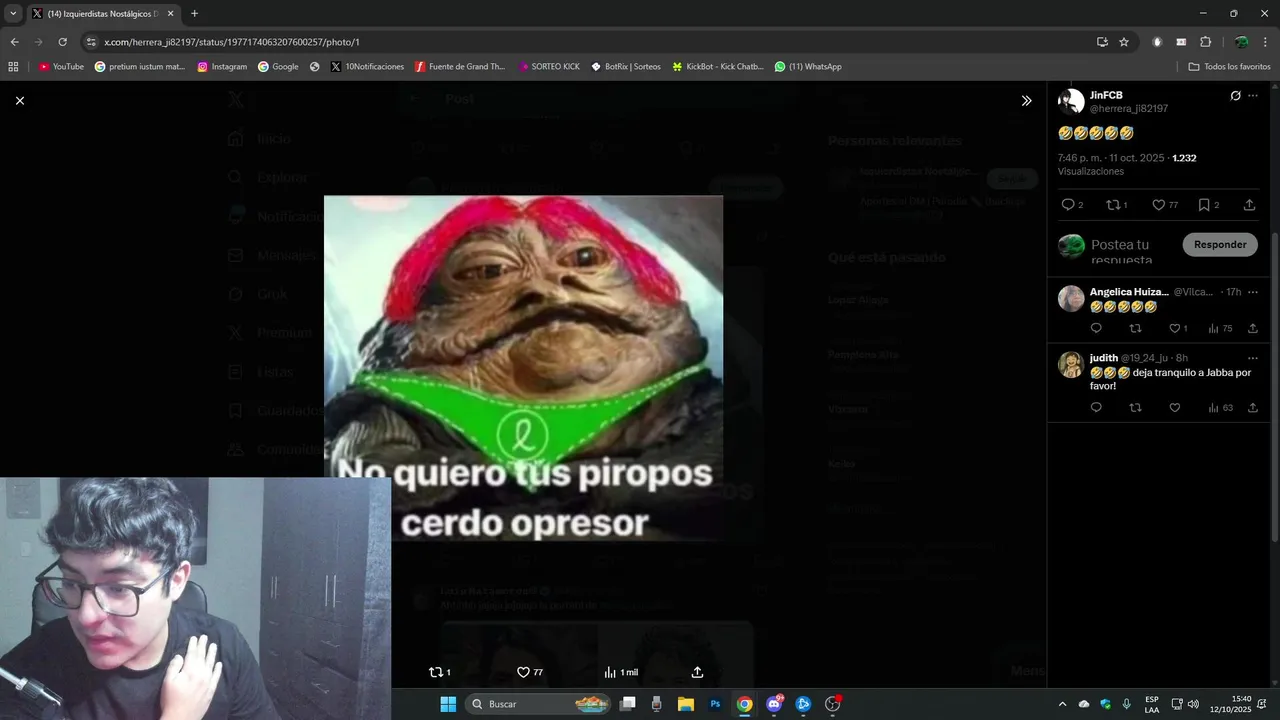
Task: Click the taskbar Buscar search box
Action: tap(540, 704)
